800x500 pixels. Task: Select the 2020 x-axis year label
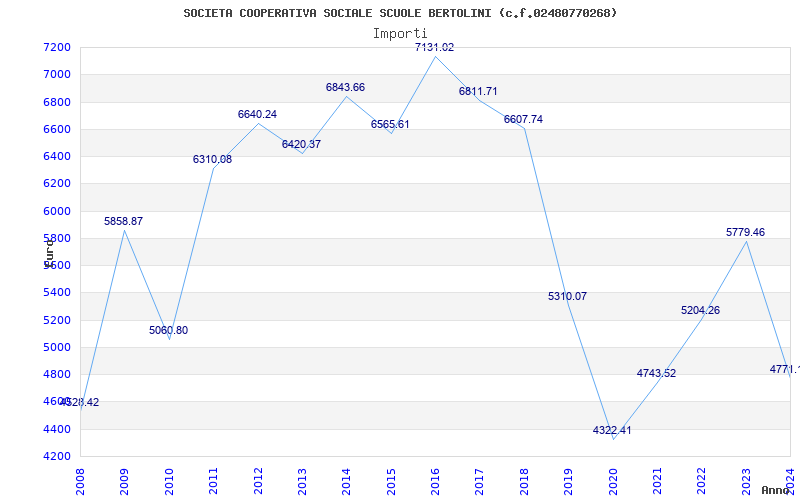coord(613,481)
